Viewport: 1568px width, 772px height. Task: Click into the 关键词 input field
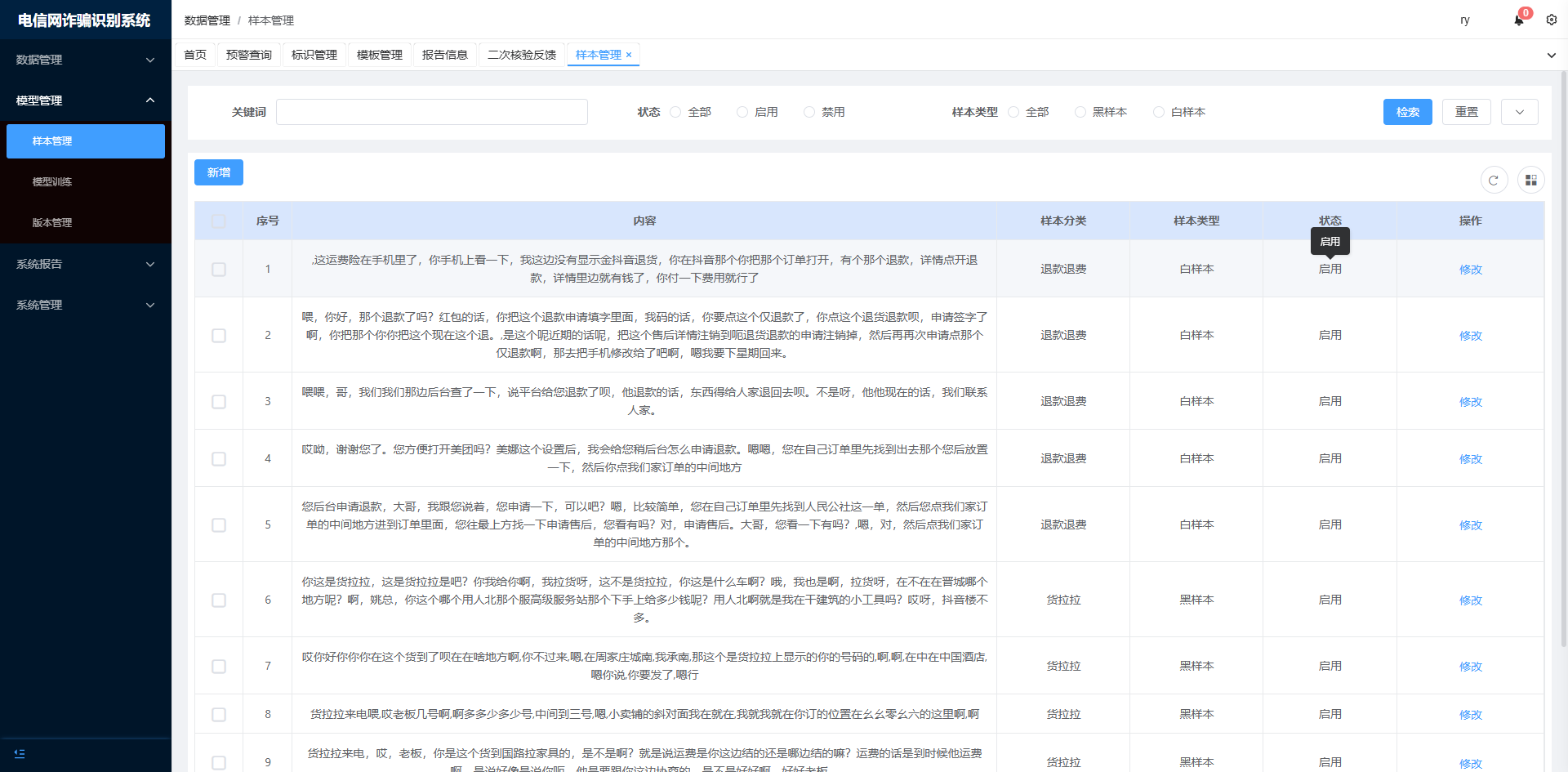(431, 112)
